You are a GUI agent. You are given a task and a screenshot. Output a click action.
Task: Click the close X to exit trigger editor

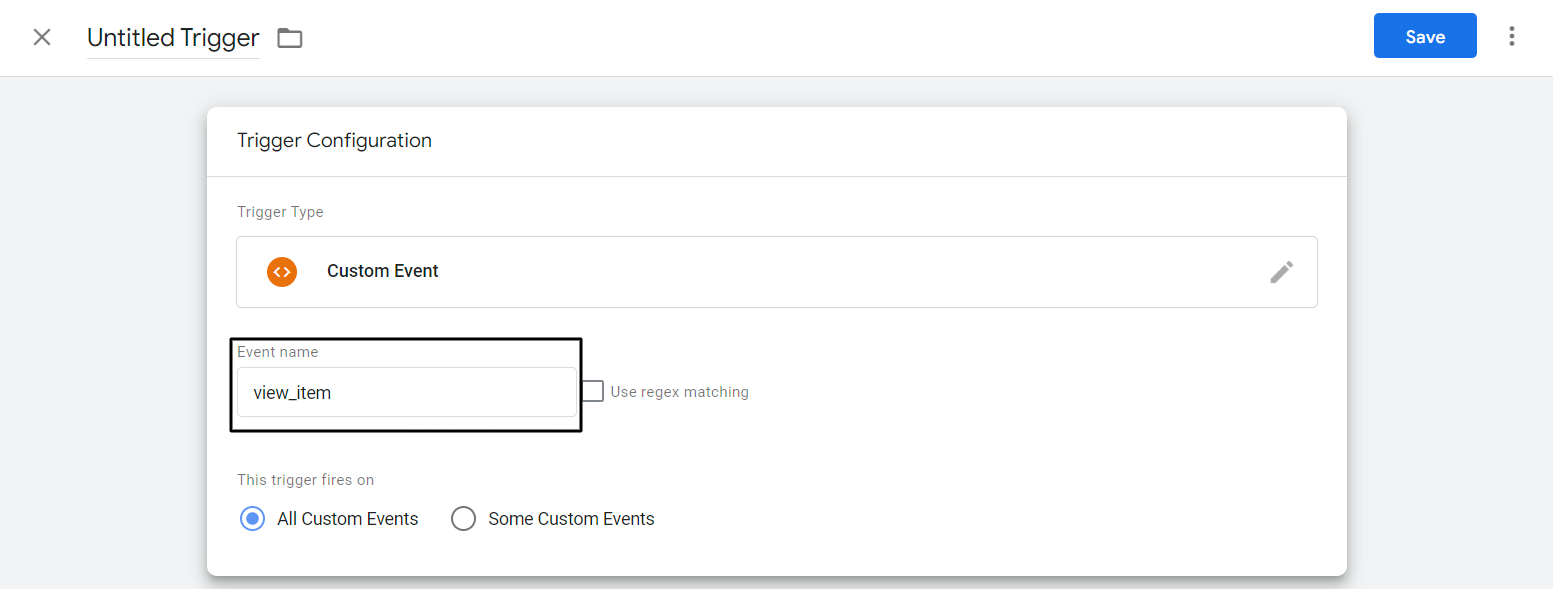(41, 36)
